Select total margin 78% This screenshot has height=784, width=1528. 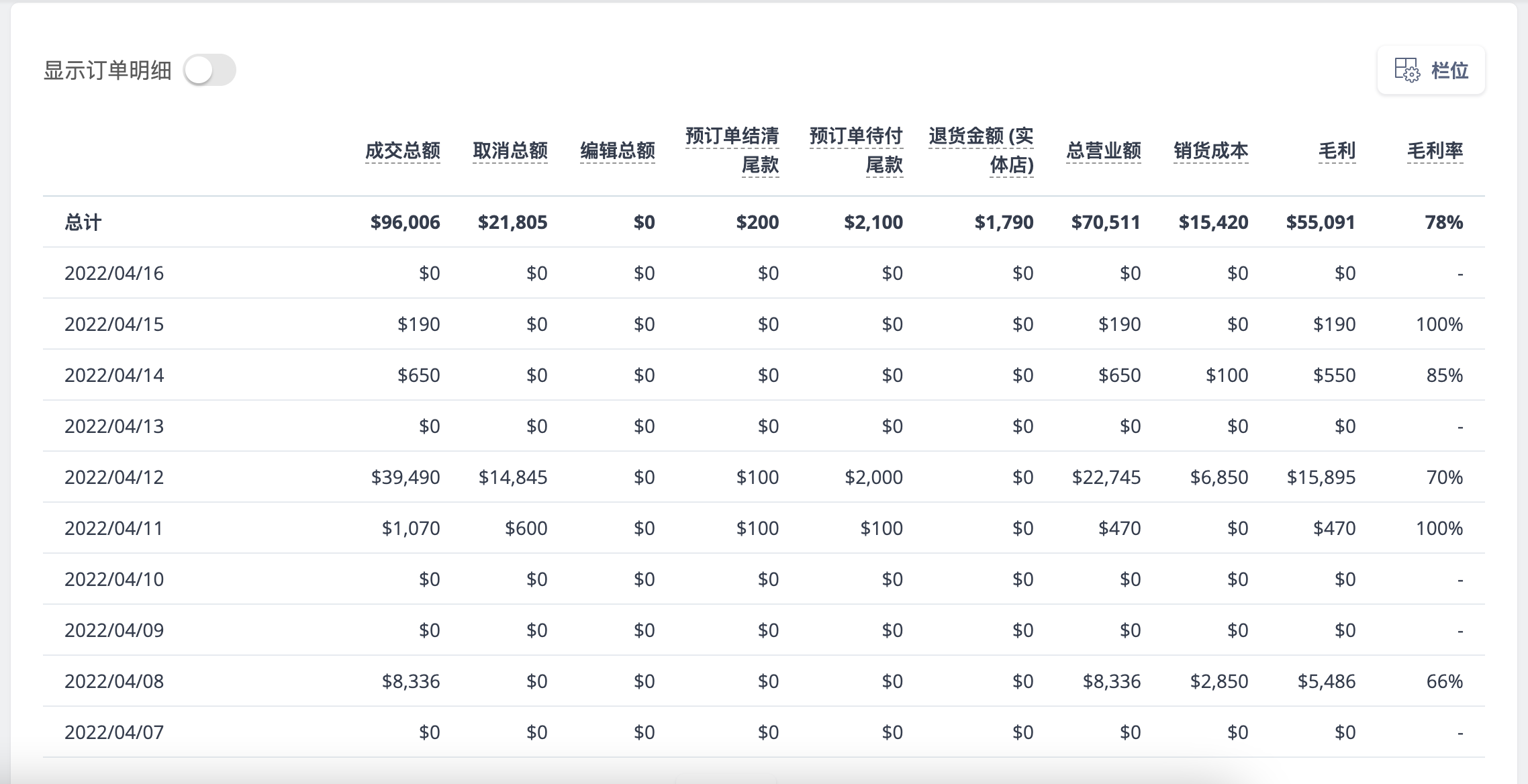(1445, 222)
